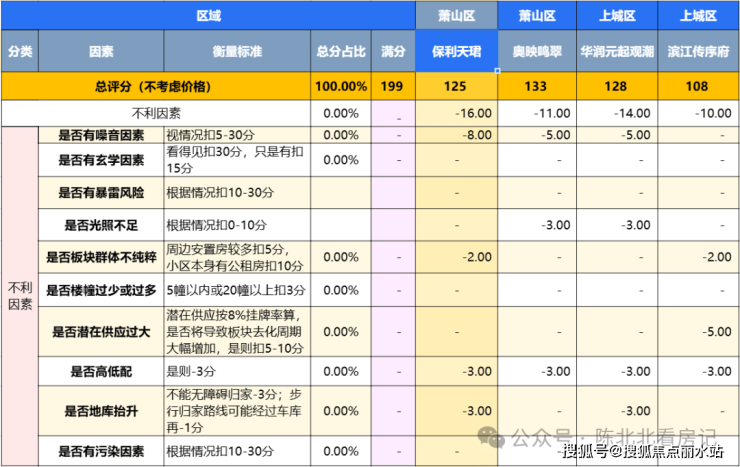
Task: Select the 是否高低配 factor cell
Action: click(101, 372)
